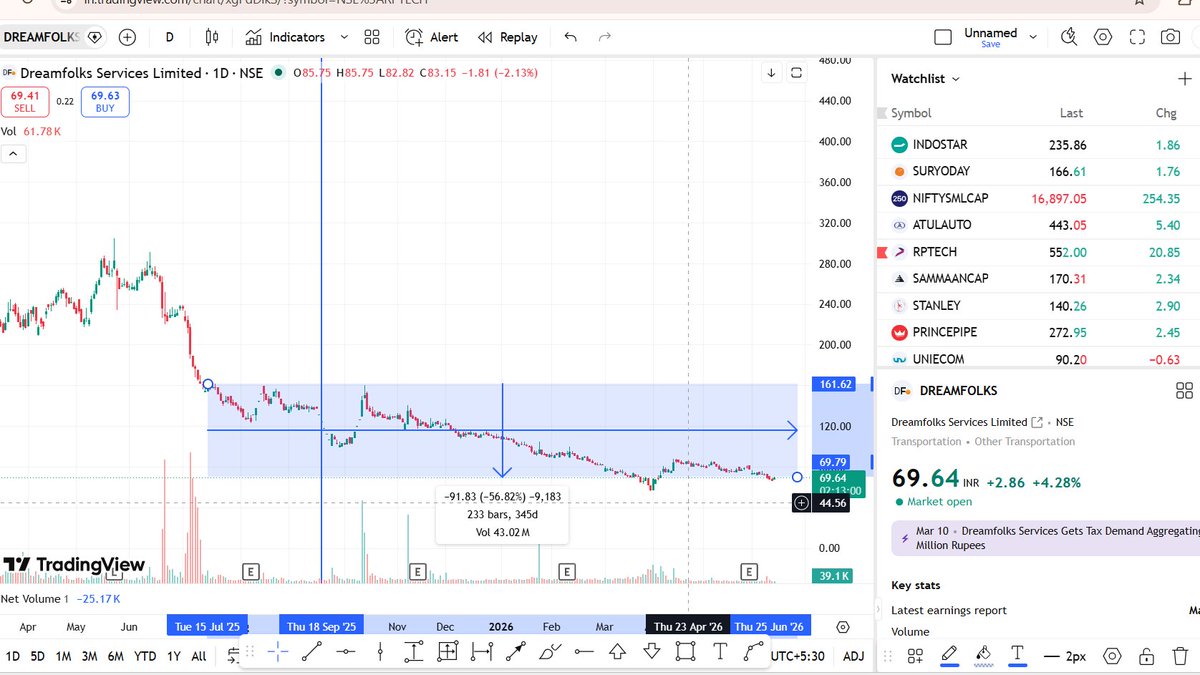Click the down arrow pane control on chart

(x=772, y=73)
